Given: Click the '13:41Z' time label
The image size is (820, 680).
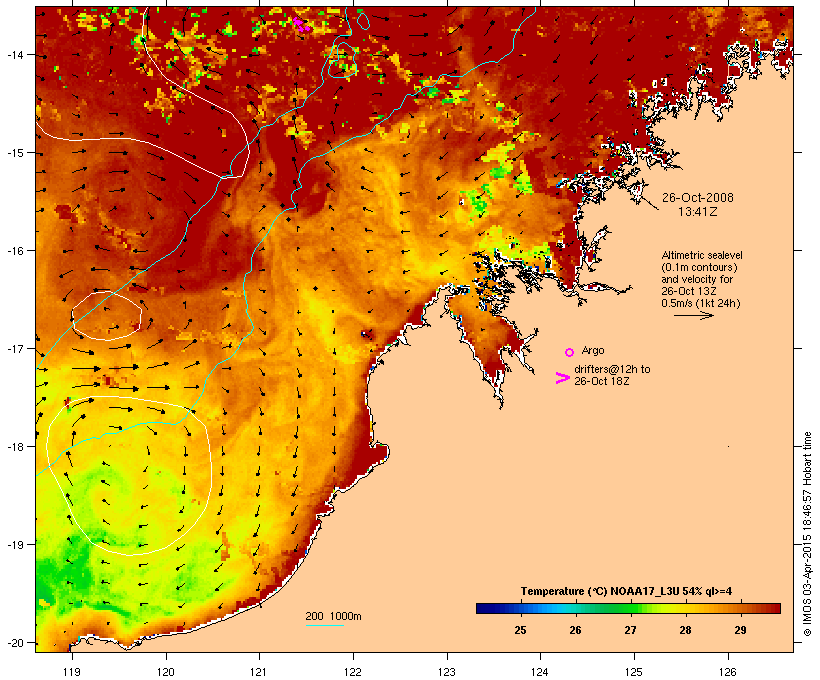Looking at the screenshot, I should coord(698,212).
